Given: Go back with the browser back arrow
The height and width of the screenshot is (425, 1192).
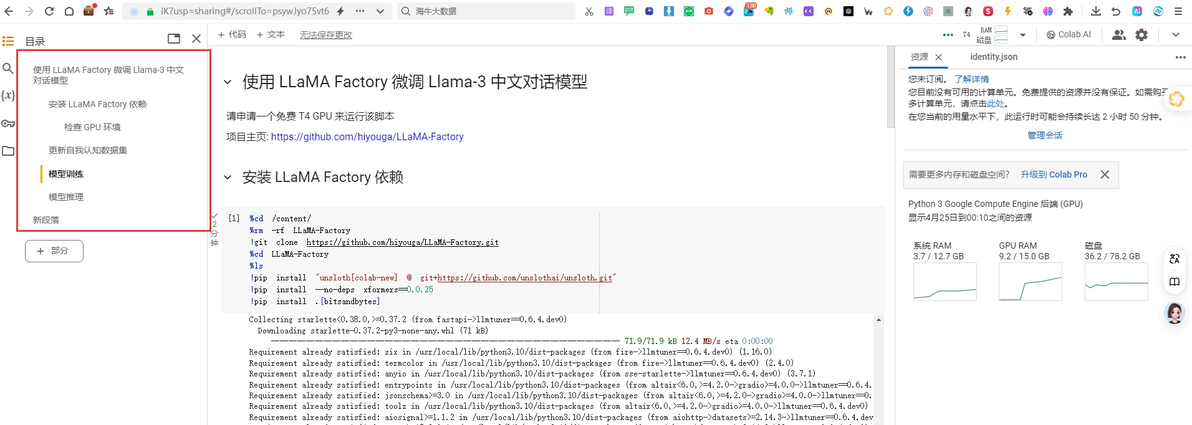Looking at the screenshot, I should [x=8, y=11].
